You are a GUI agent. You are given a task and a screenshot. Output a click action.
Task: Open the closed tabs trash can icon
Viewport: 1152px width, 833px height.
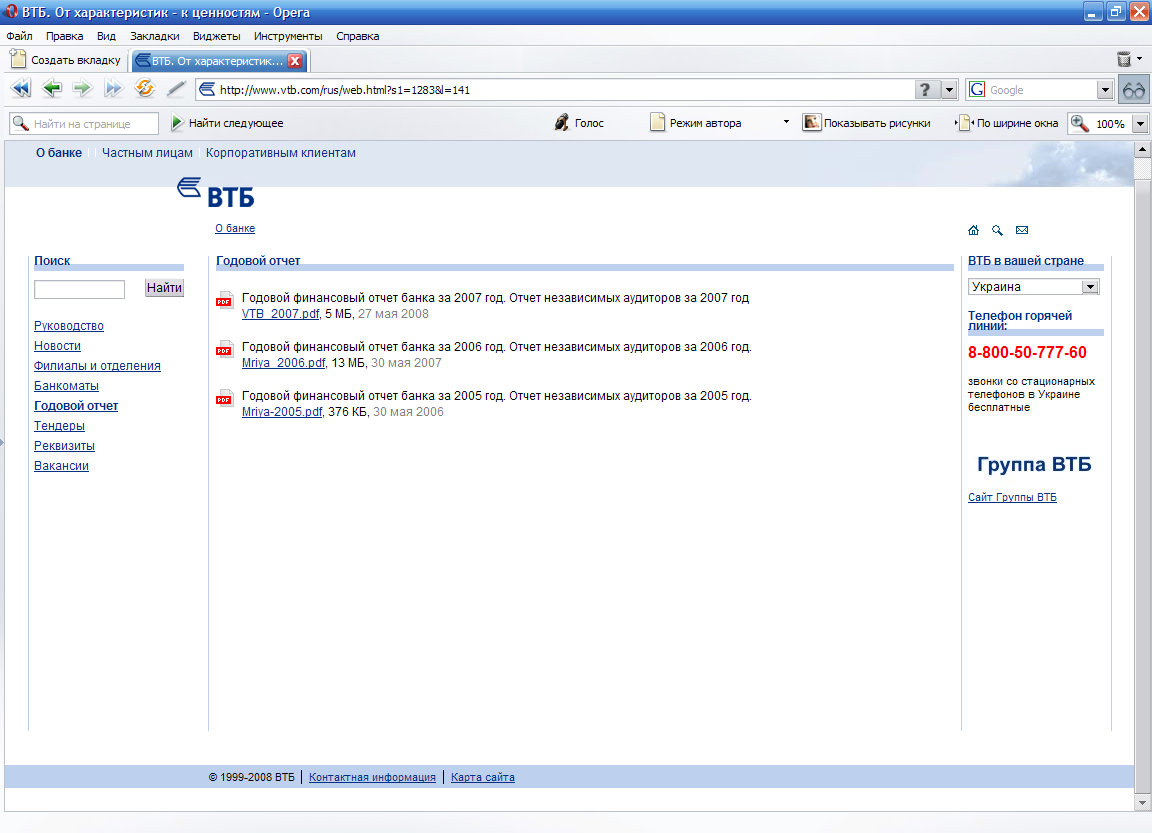(1123, 59)
